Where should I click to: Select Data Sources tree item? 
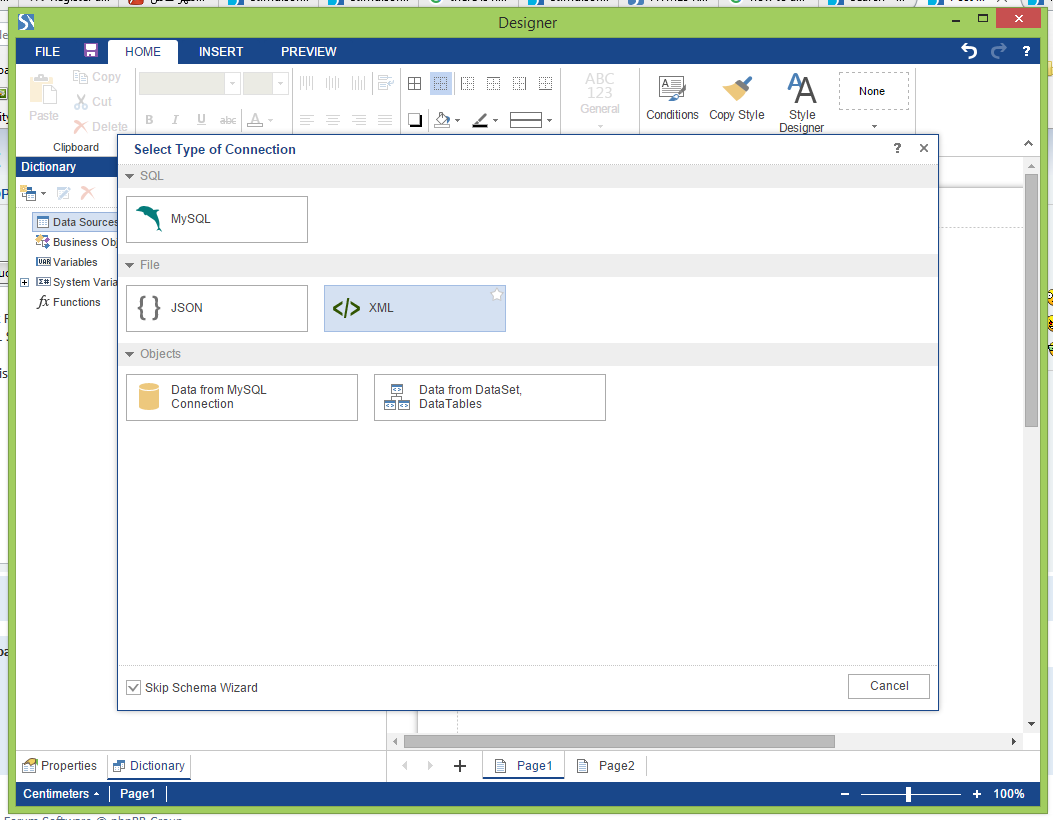[77, 222]
